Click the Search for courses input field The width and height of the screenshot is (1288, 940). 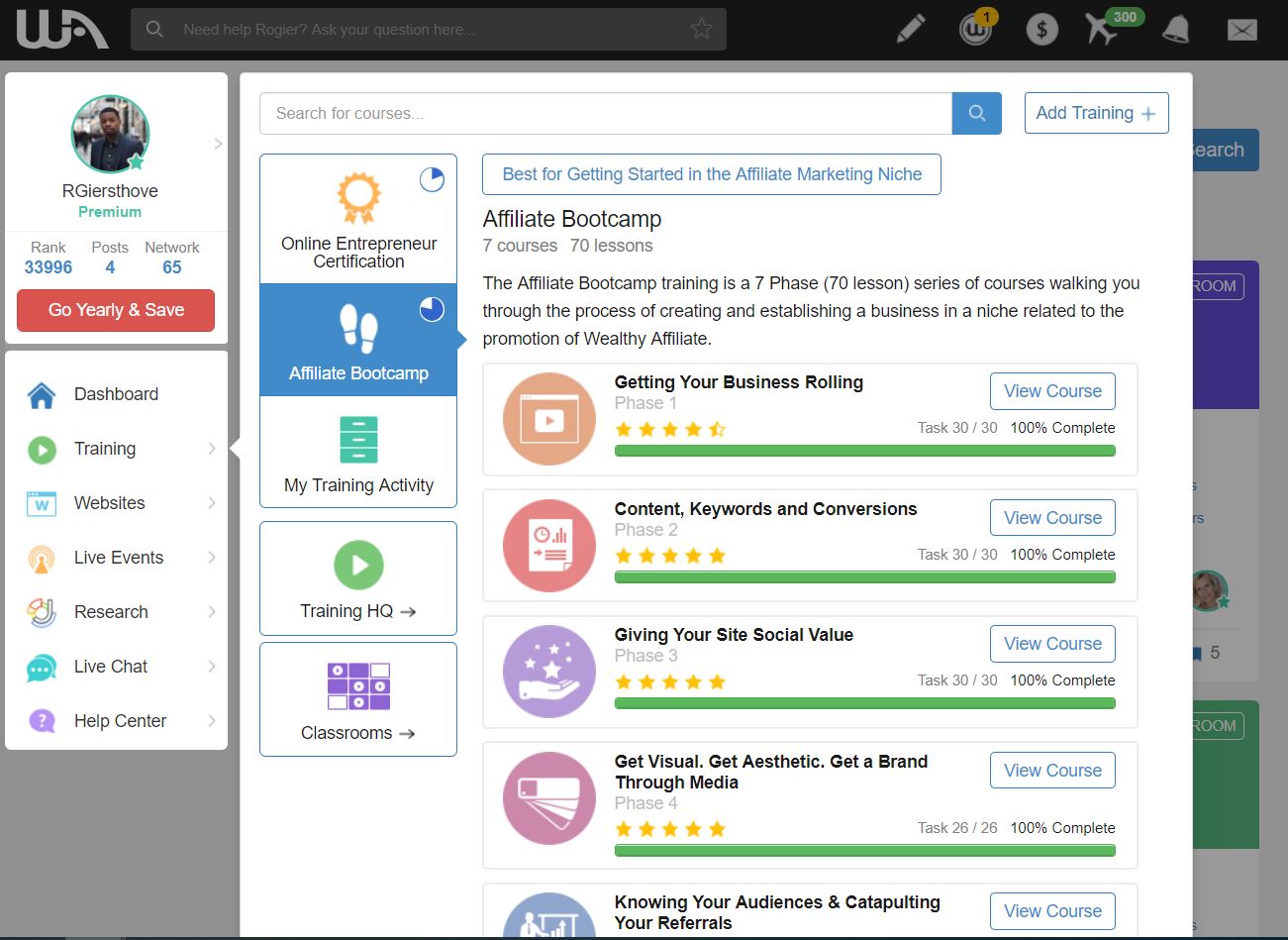click(x=606, y=113)
